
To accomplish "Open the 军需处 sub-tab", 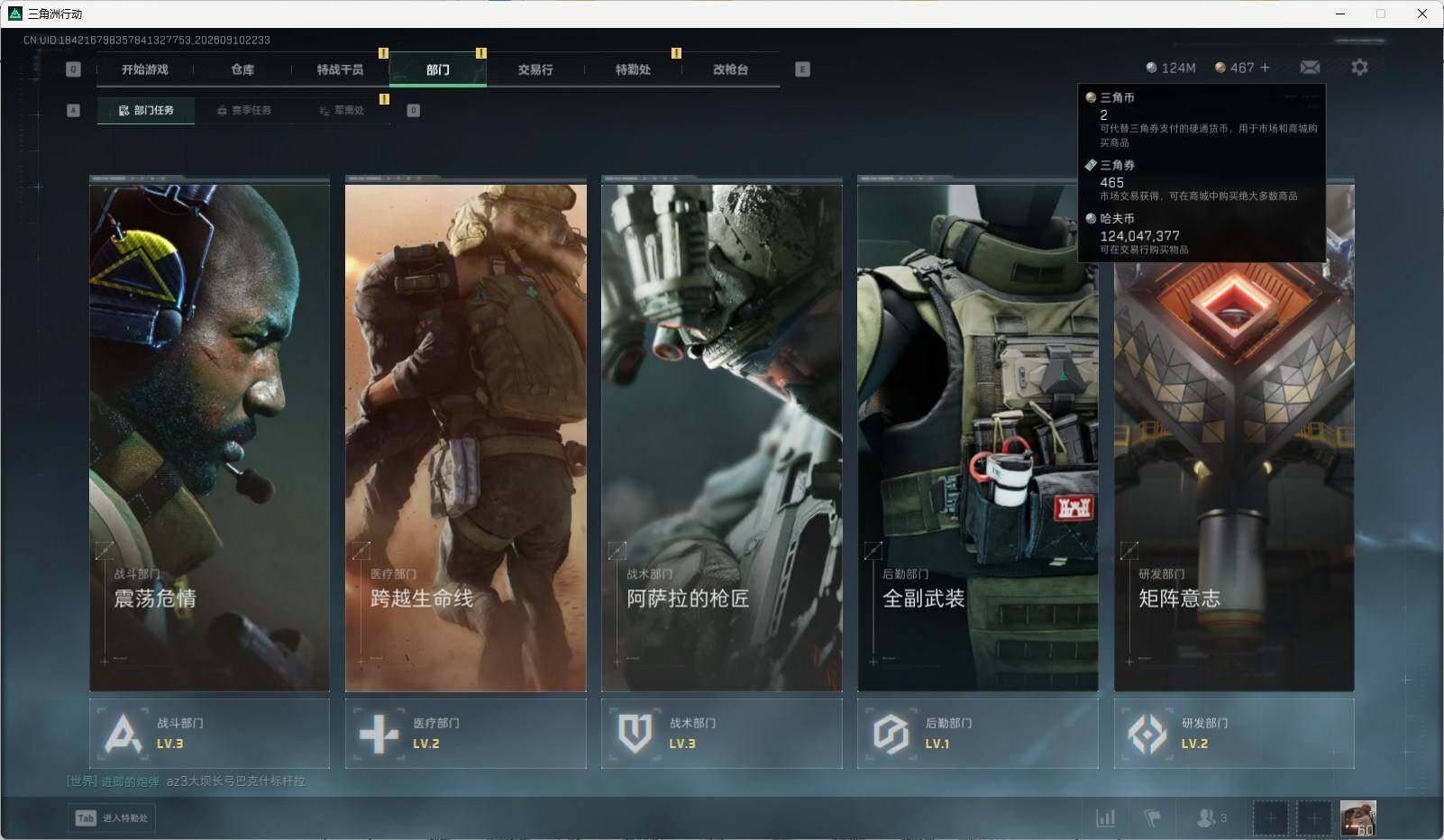I will (x=342, y=110).
